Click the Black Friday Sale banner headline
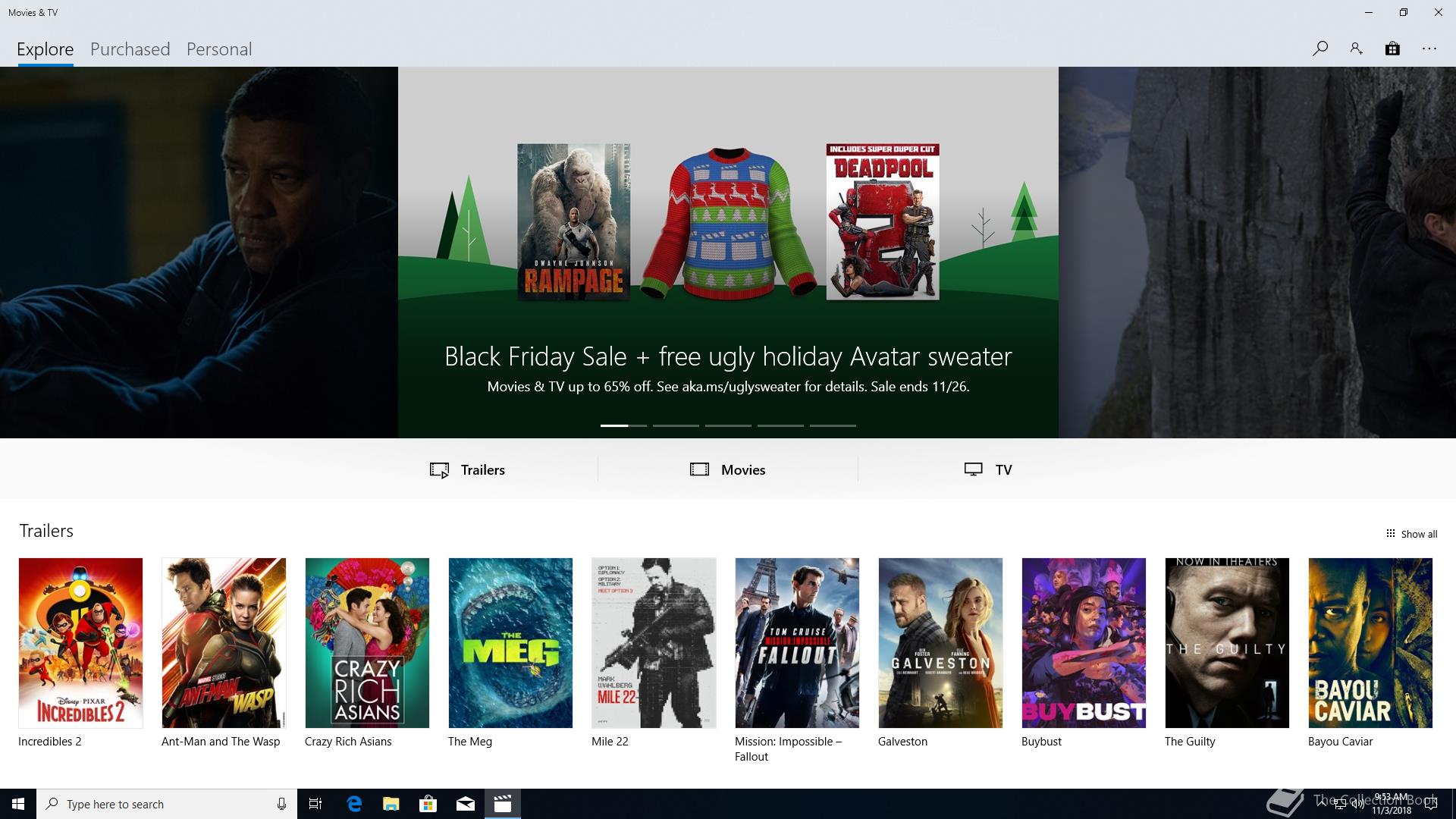The width and height of the screenshot is (1456, 819). click(x=728, y=356)
